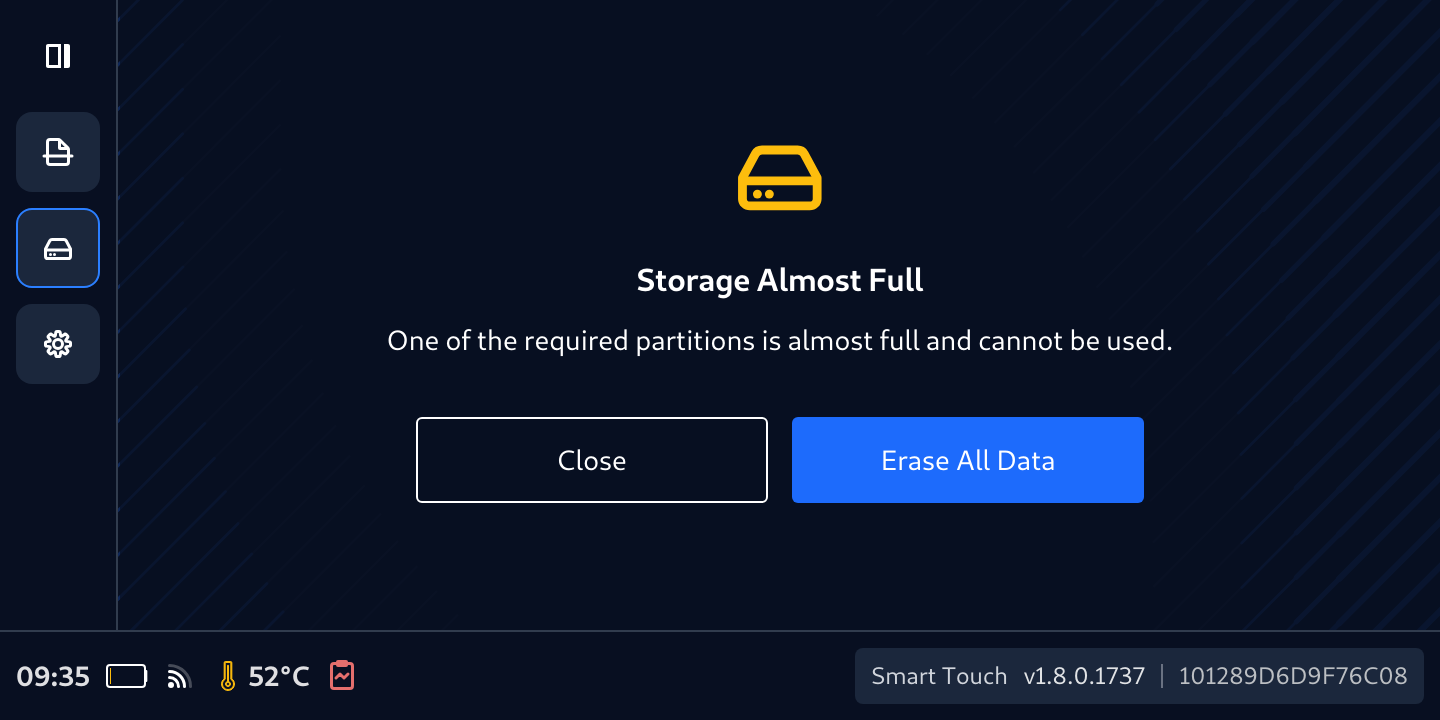Click the 52°C temperature reading
The image size is (1440, 720).
pyautogui.click(x=279, y=677)
